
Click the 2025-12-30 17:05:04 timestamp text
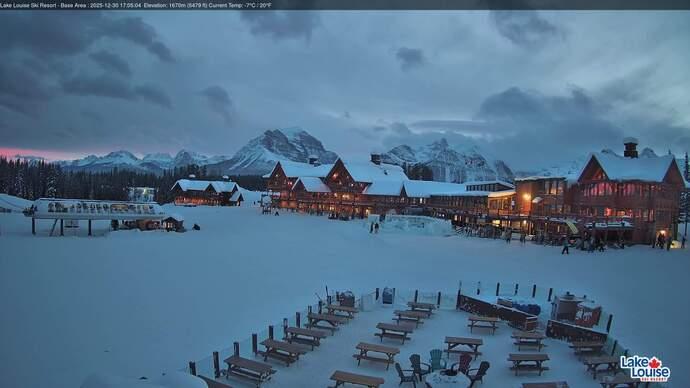[x=116, y=5]
